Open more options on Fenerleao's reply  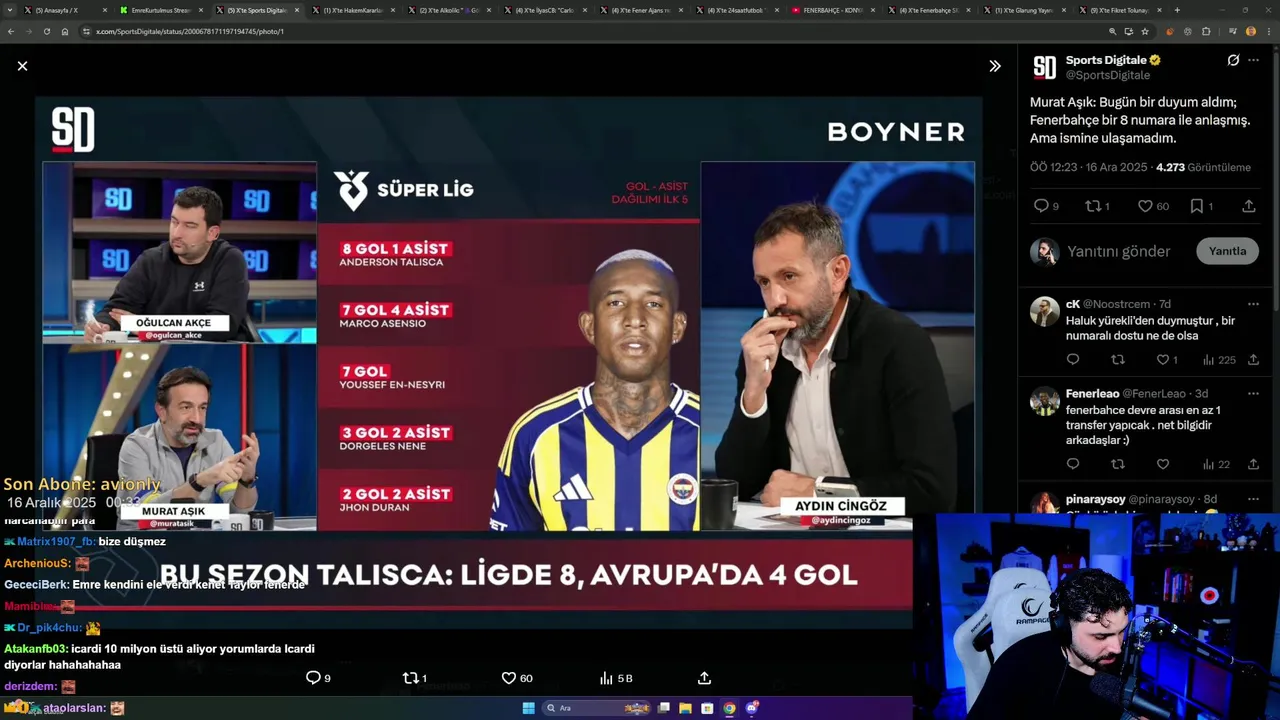(1253, 394)
